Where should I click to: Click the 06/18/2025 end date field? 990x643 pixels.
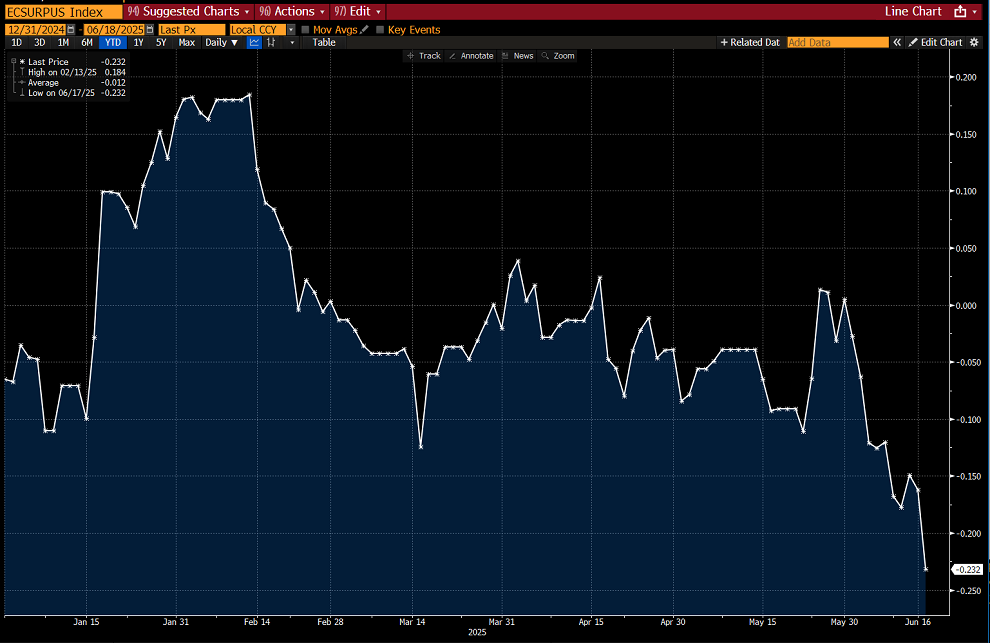pos(115,30)
